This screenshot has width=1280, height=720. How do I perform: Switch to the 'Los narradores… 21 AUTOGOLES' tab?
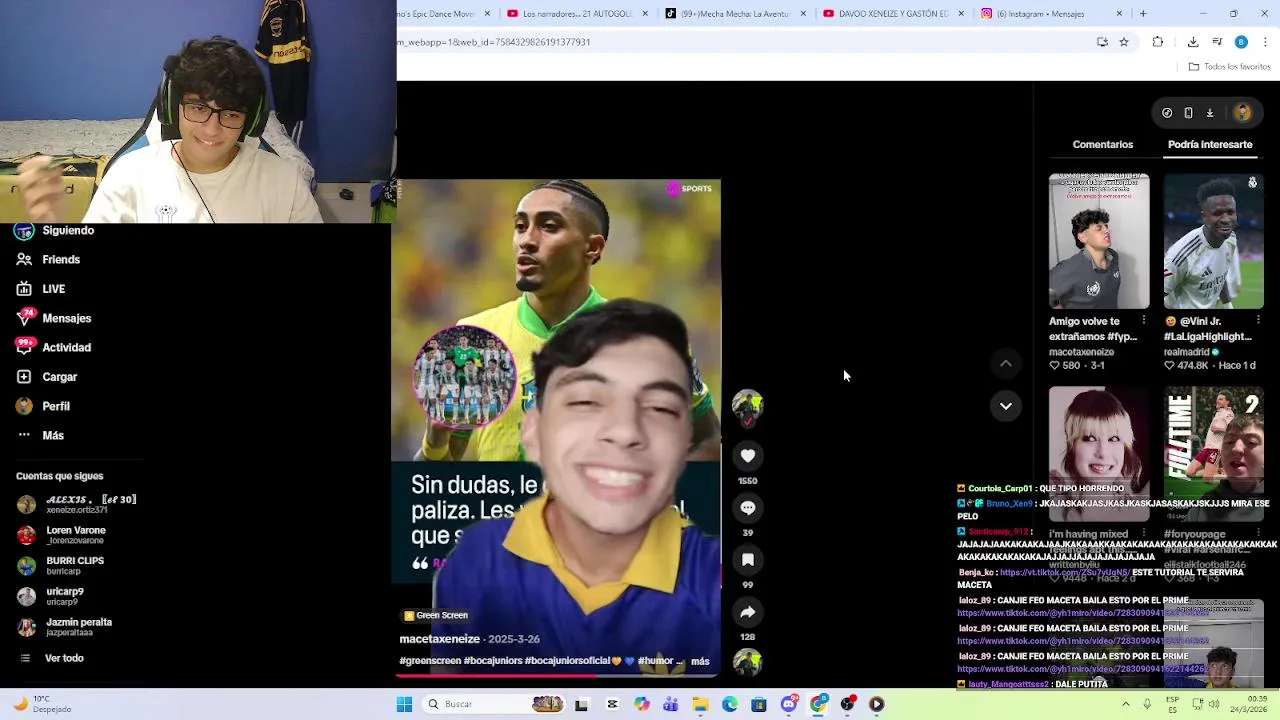[572, 14]
